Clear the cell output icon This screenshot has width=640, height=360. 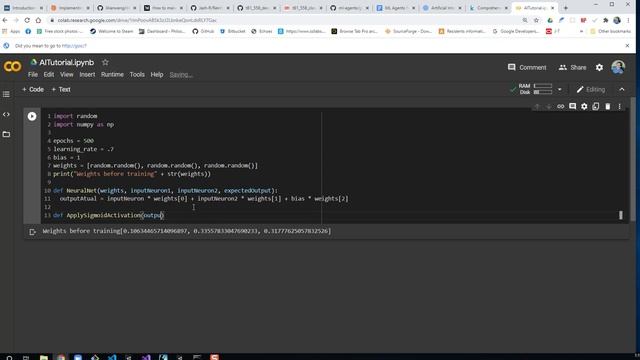[x=32, y=232]
